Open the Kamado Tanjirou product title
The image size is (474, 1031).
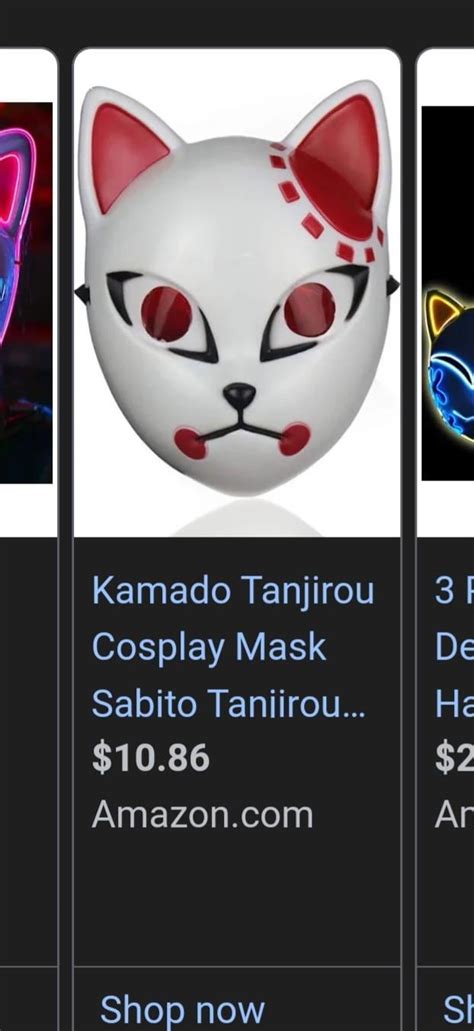tap(233, 591)
